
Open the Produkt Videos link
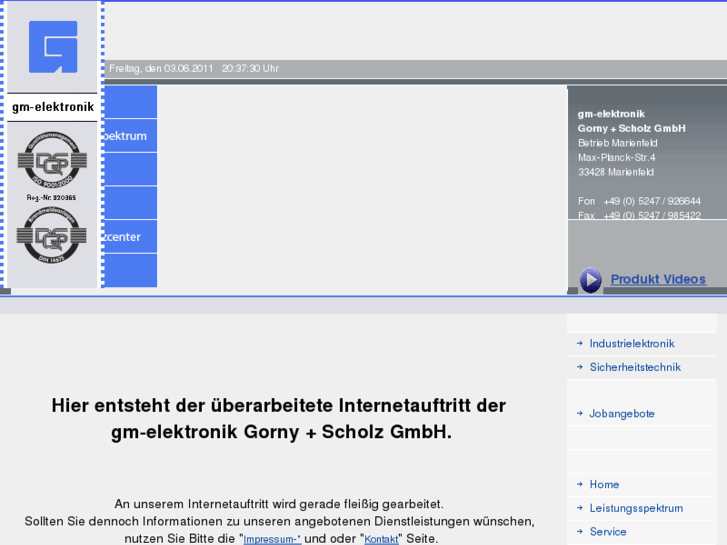pos(658,279)
